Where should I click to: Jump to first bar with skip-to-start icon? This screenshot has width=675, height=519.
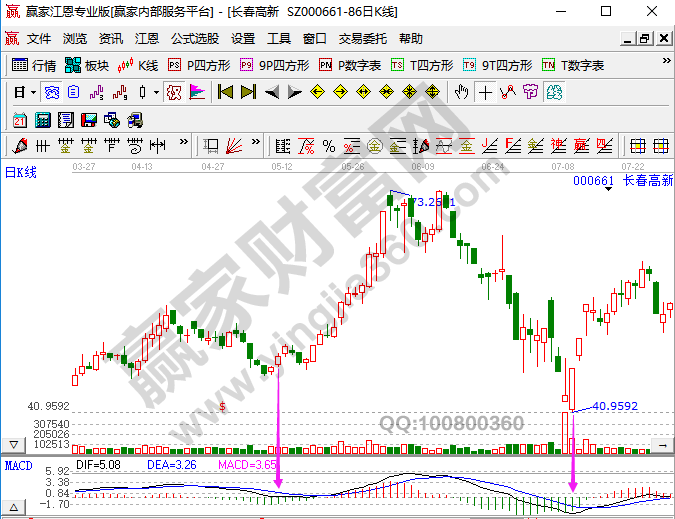click(x=225, y=93)
